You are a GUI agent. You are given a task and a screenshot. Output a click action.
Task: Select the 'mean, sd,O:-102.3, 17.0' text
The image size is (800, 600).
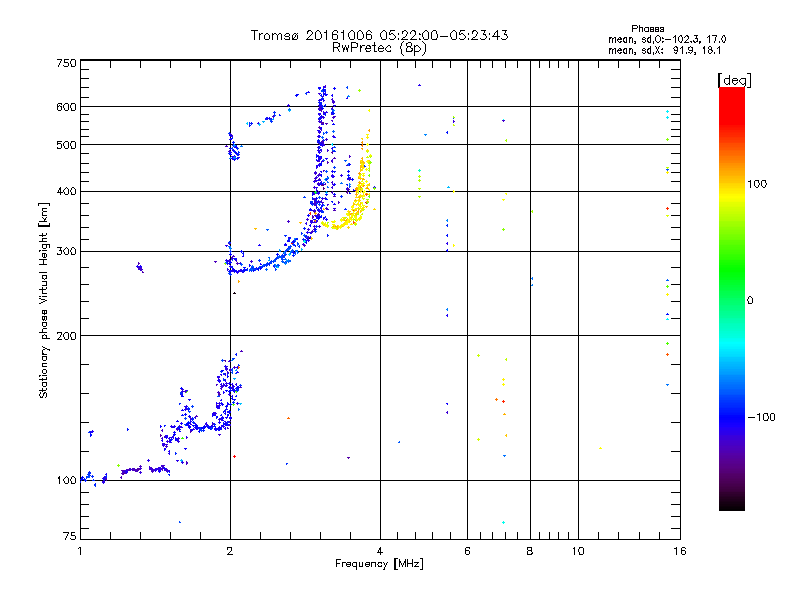(667, 39)
